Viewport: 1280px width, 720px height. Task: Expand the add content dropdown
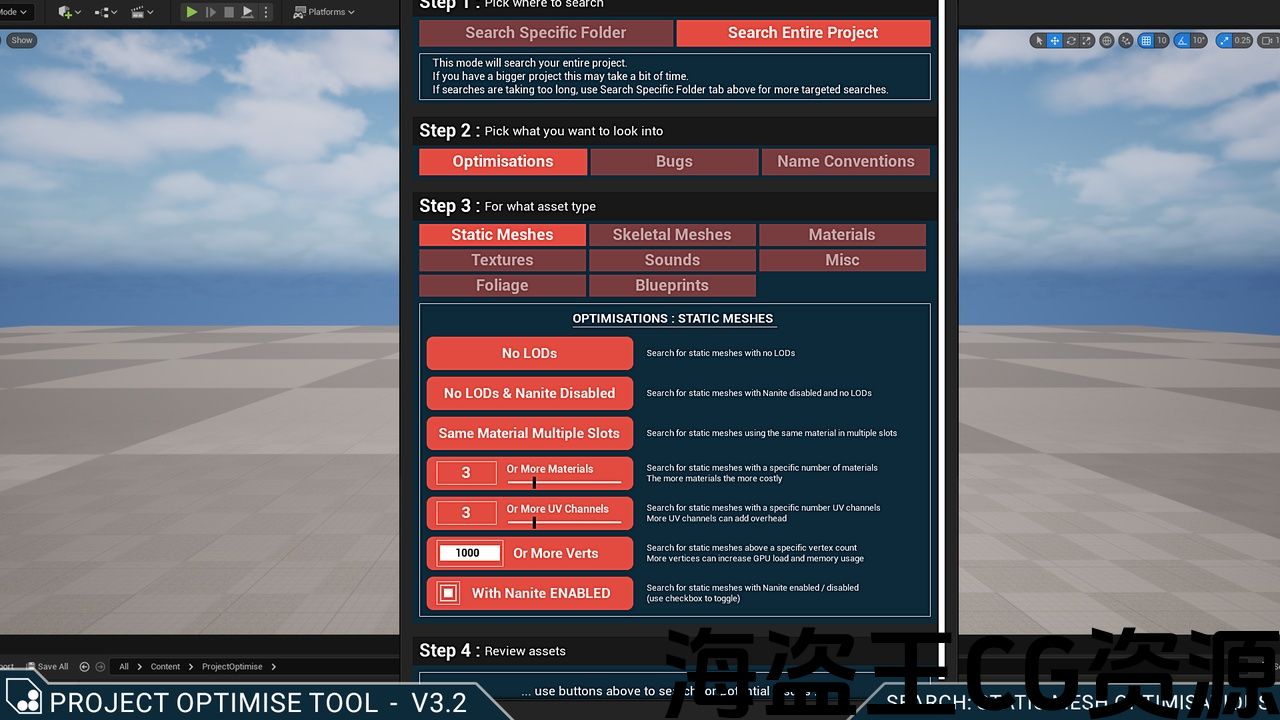tap(70, 12)
